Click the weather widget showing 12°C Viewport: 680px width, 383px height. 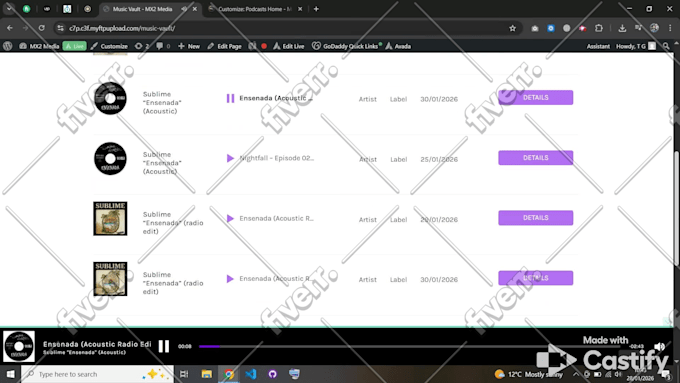click(528, 374)
